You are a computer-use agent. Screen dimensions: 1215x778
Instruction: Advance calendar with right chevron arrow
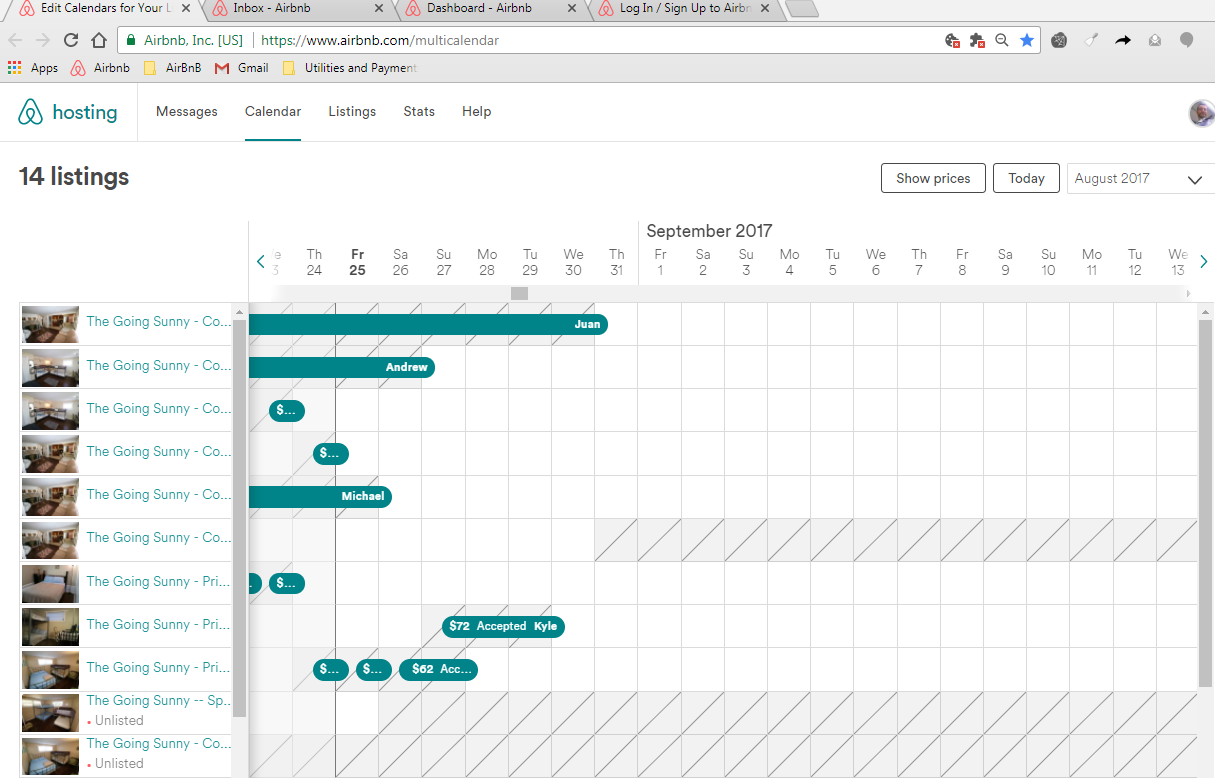(1204, 261)
